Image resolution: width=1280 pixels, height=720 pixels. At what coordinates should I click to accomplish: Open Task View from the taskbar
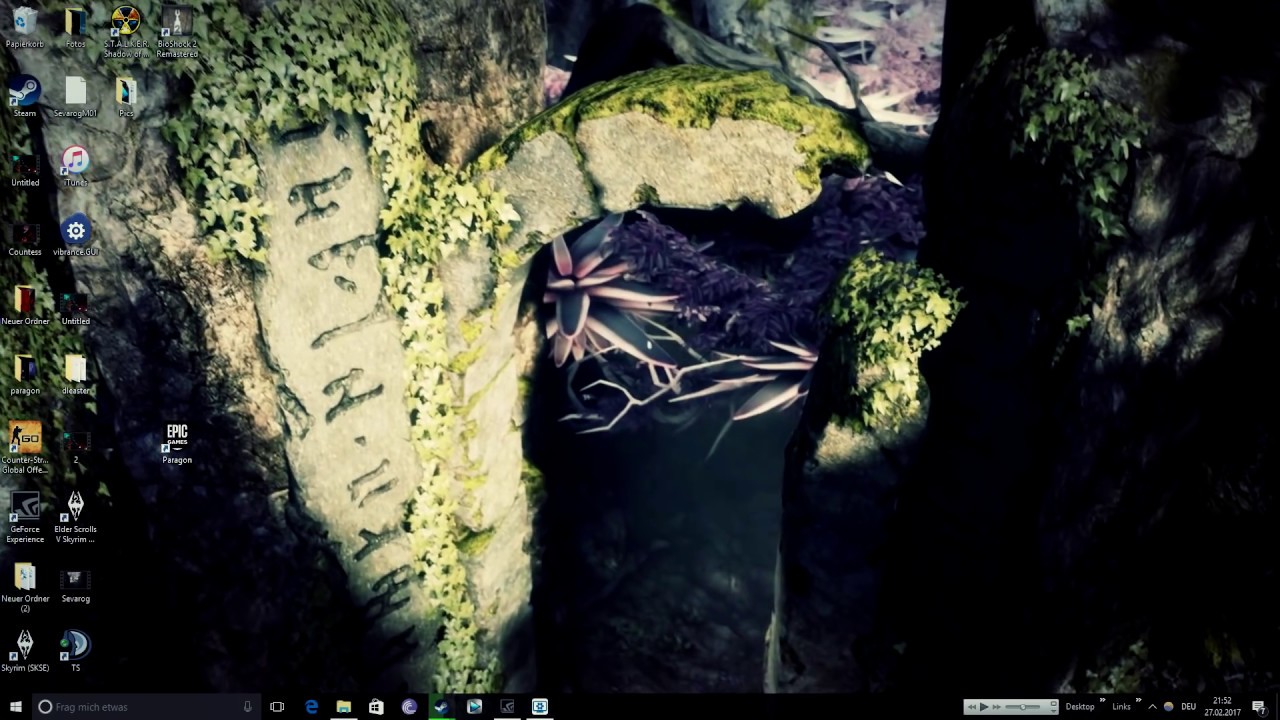pos(276,707)
